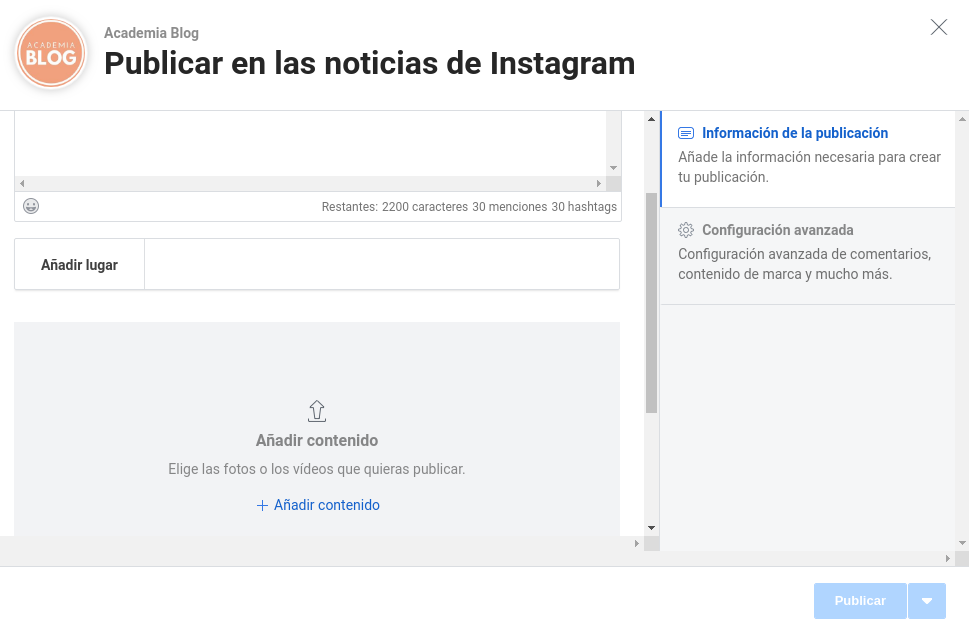
Task: Click 'Publicar en las noticias de Instagram' title
Action: 370,64
